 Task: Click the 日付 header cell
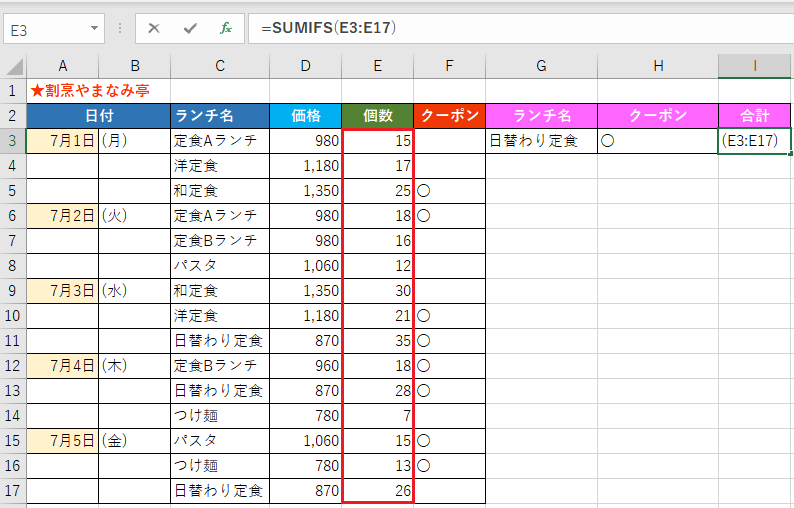click(99, 116)
